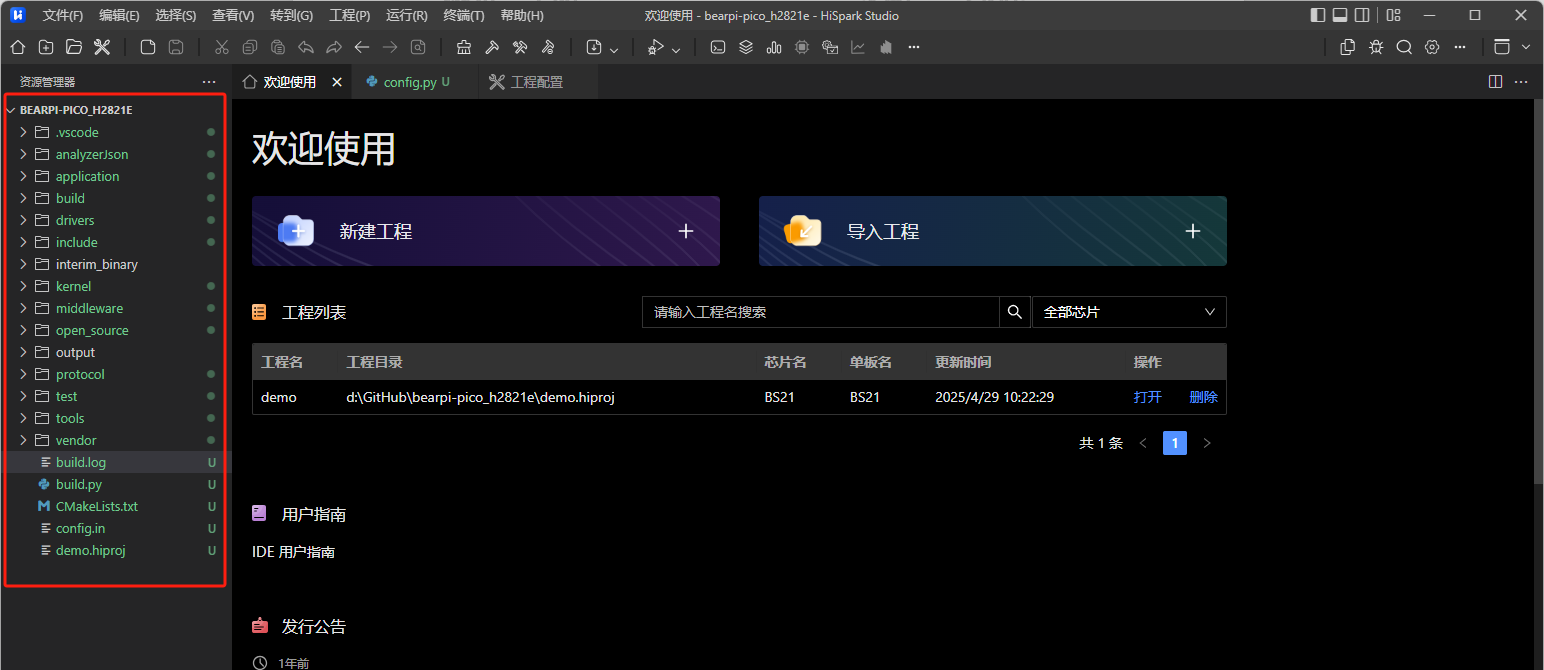The height and width of the screenshot is (670, 1544).
Task: Close the 欢迎使用 tab
Action: tap(337, 82)
